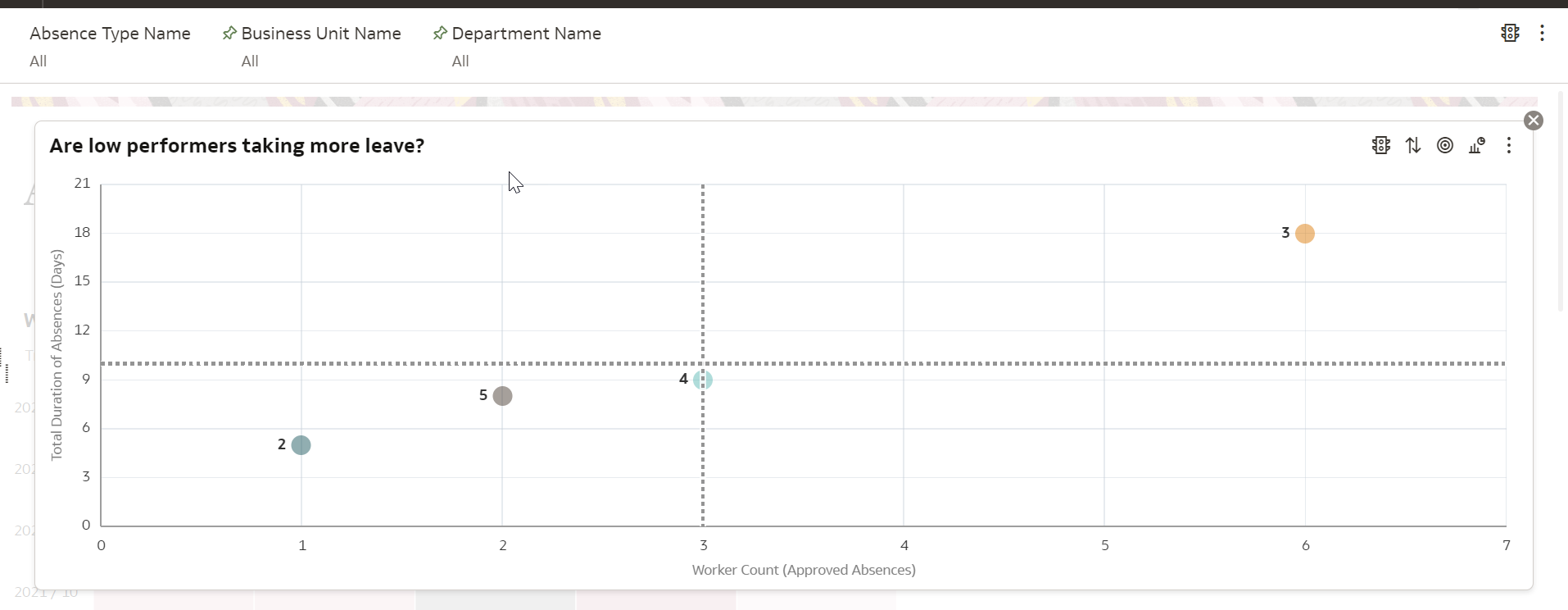1568x610 pixels.
Task: Close the expanded chart view
Action: click(x=1534, y=121)
